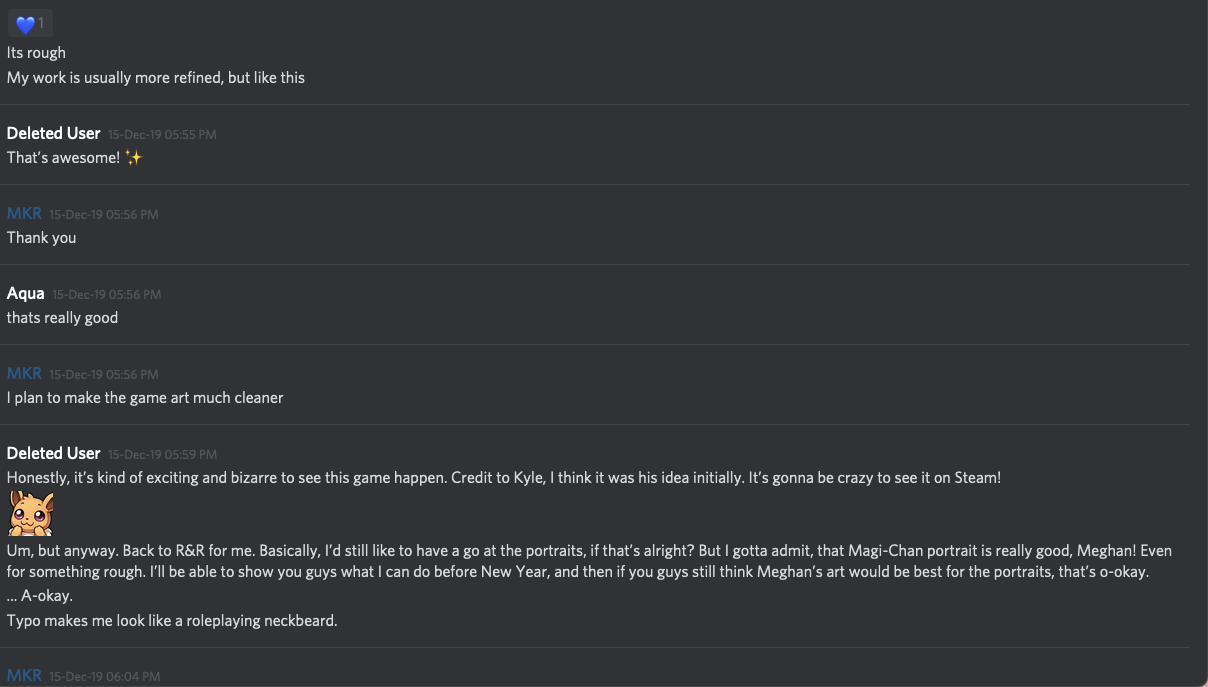
Task: Click Aqua's 05:56 PM message timestamp
Action: click(106, 294)
